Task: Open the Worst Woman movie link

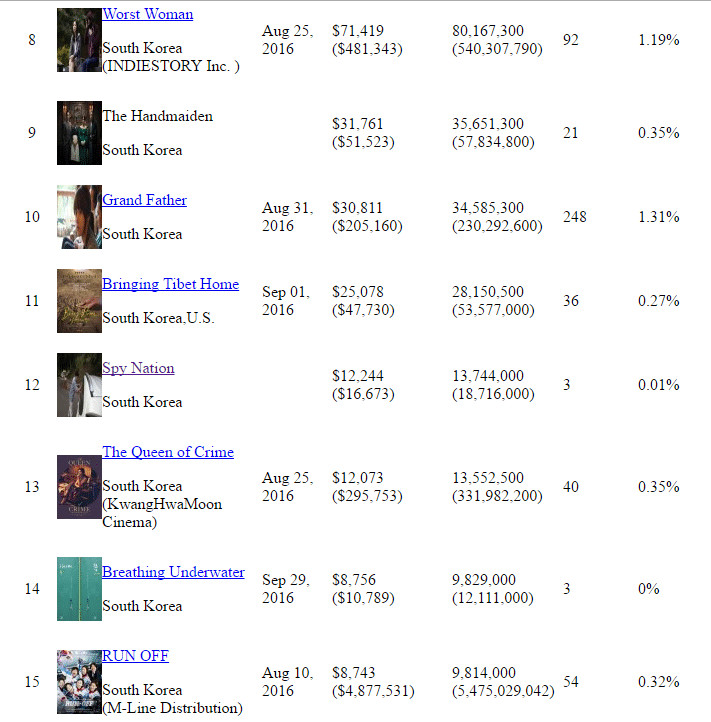Action: coord(148,15)
